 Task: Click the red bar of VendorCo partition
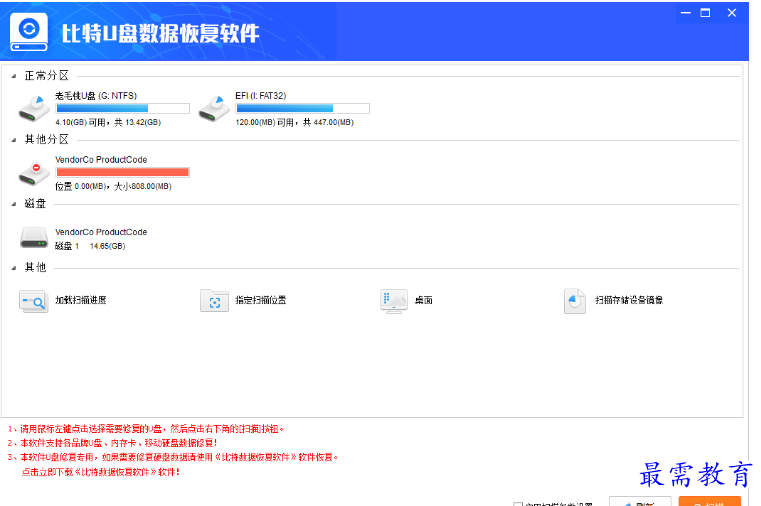[x=122, y=172]
